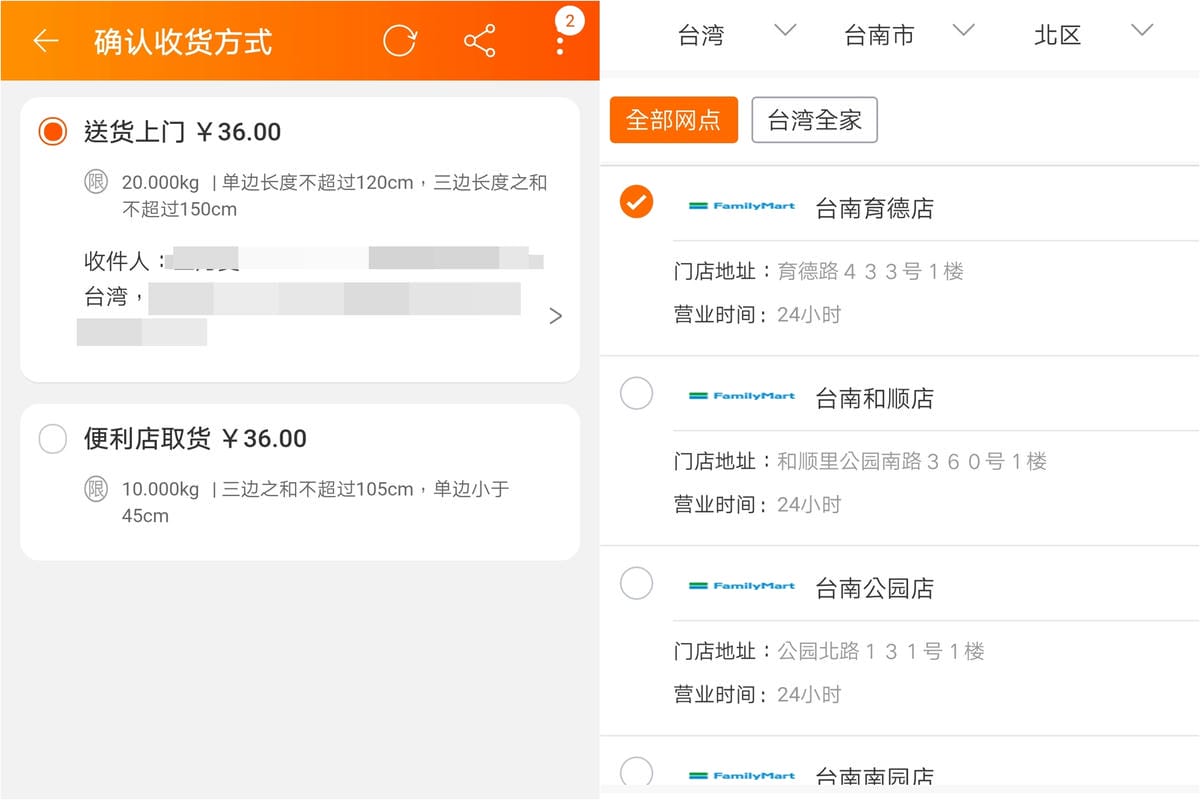Open the recipient address details via the chevron
The height and width of the screenshot is (800, 1200).
click(x=556, y=315)
